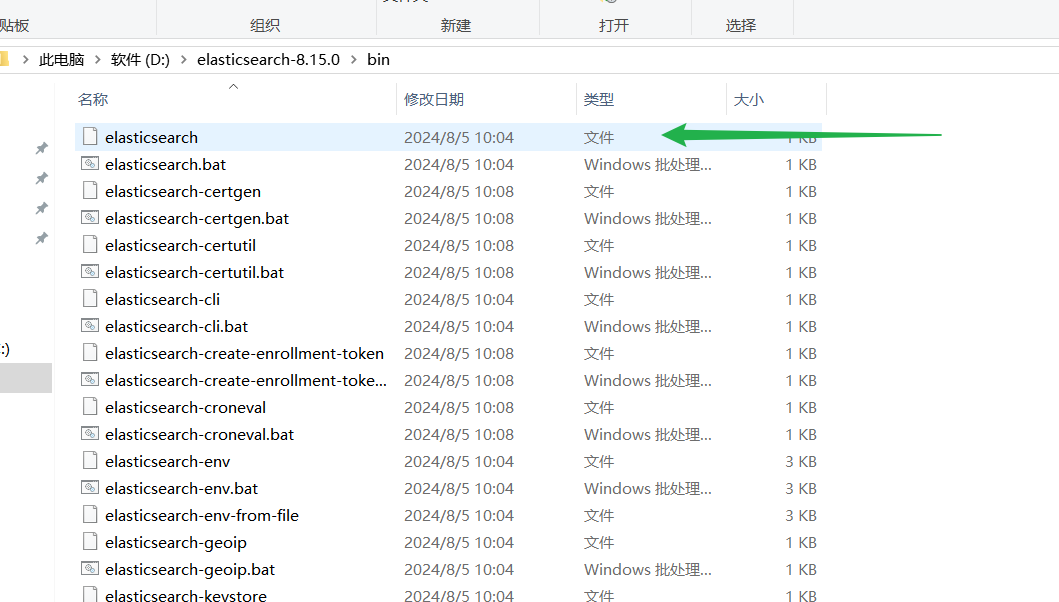Click the third pin icon in the sidebar
This screenshot has width=1059, height=602.
pyautogui.click(x=42, y=208)
